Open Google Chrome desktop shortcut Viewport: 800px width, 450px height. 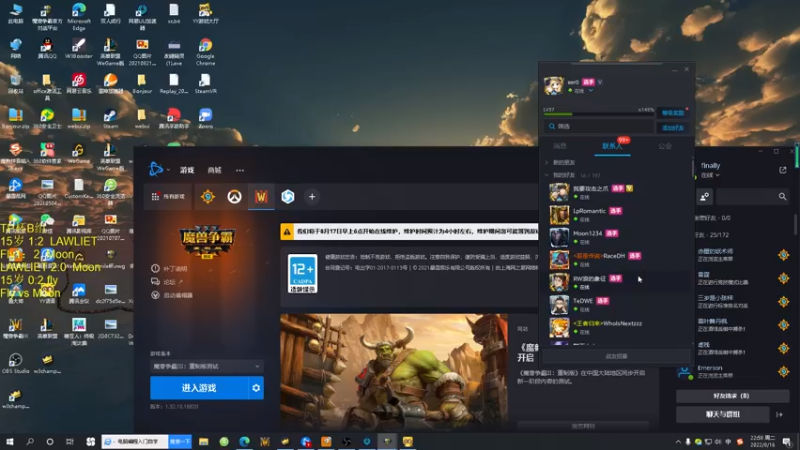pos(206,51)
